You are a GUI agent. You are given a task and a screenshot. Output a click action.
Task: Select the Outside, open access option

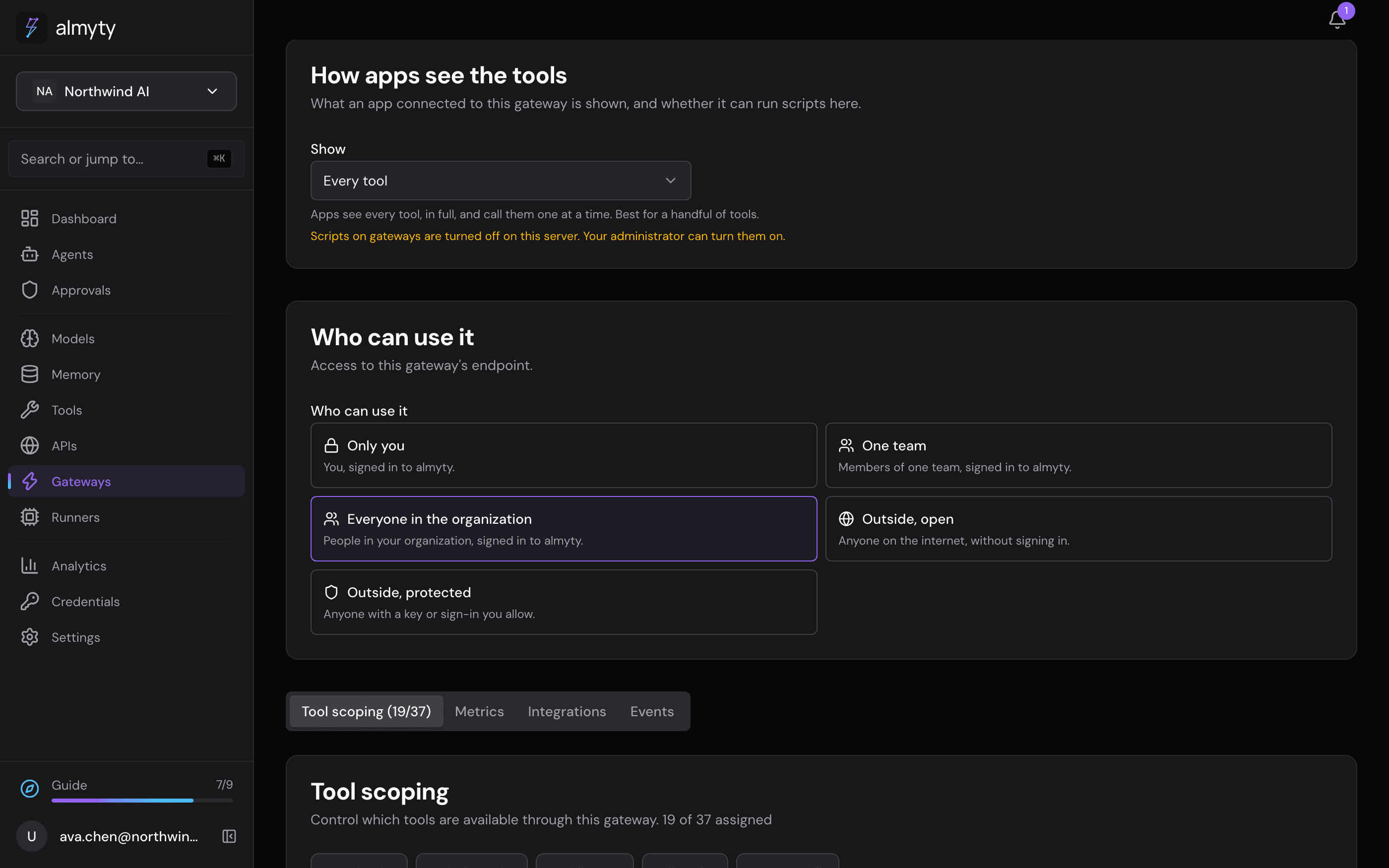(1078, 529)
